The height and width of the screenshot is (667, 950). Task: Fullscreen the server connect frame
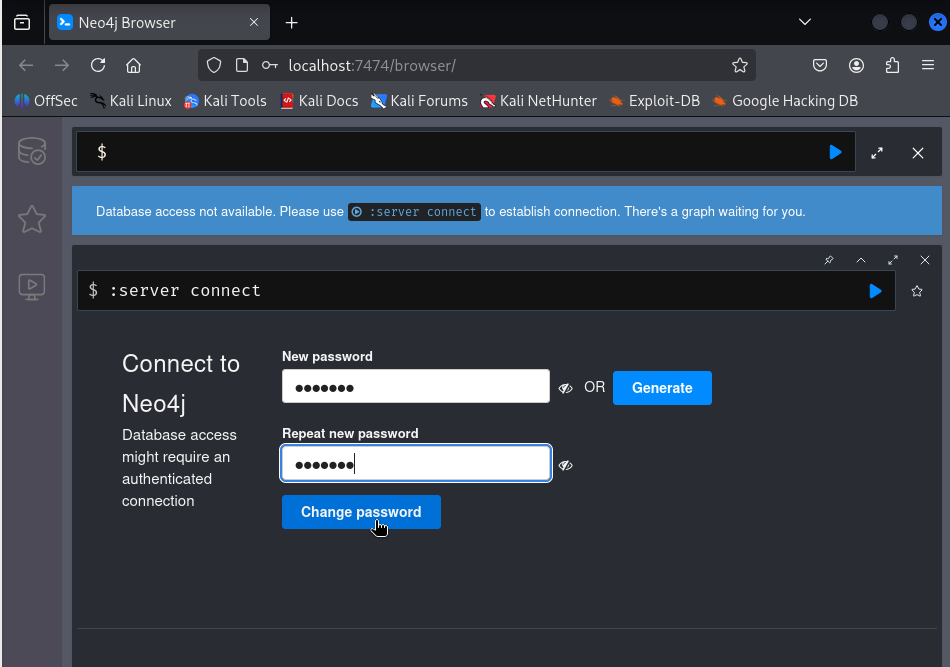[893, 260]
